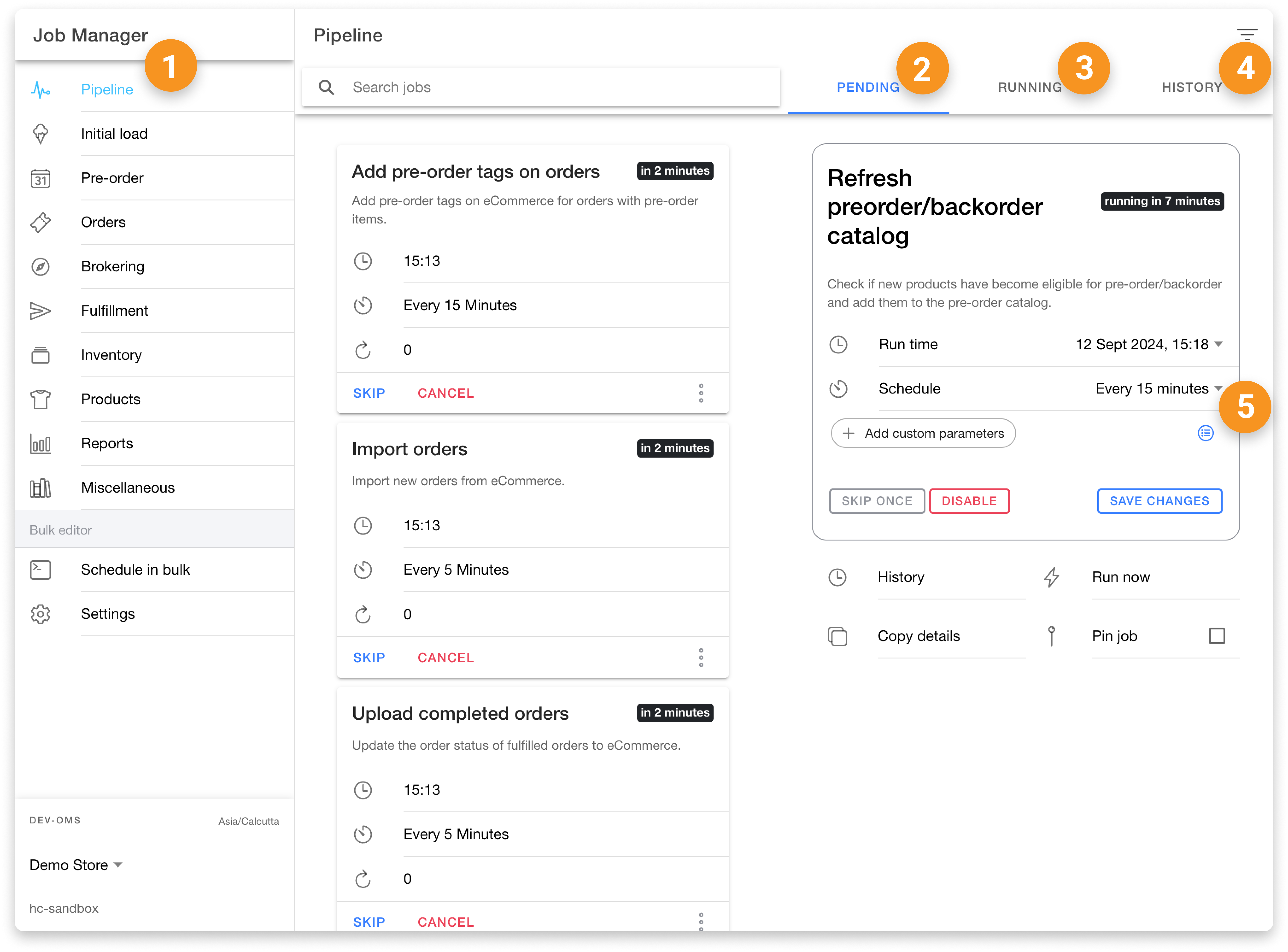The width and height of the screenshot is (1288, 952).
Task: Open Brokering from sidebar compass icon
Action: (40, 267)
